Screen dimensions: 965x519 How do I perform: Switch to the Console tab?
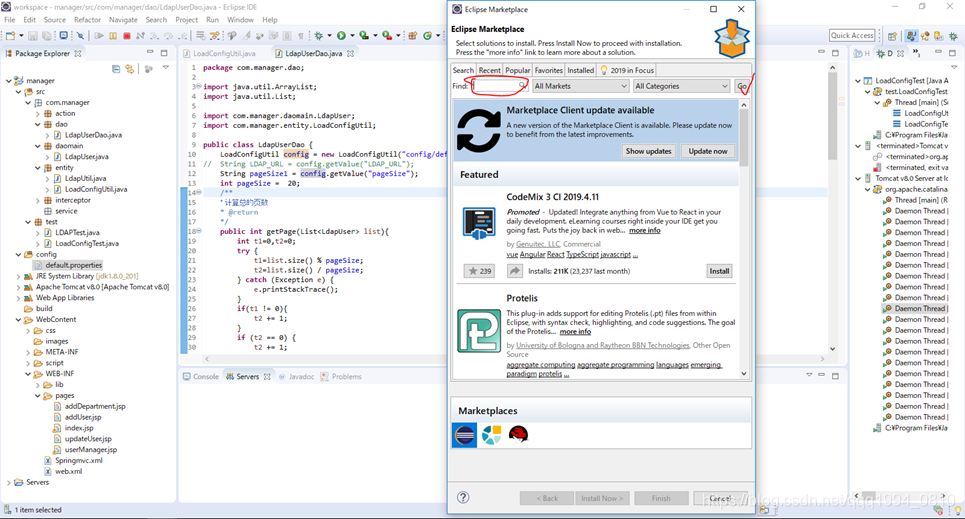coord(201,376)
